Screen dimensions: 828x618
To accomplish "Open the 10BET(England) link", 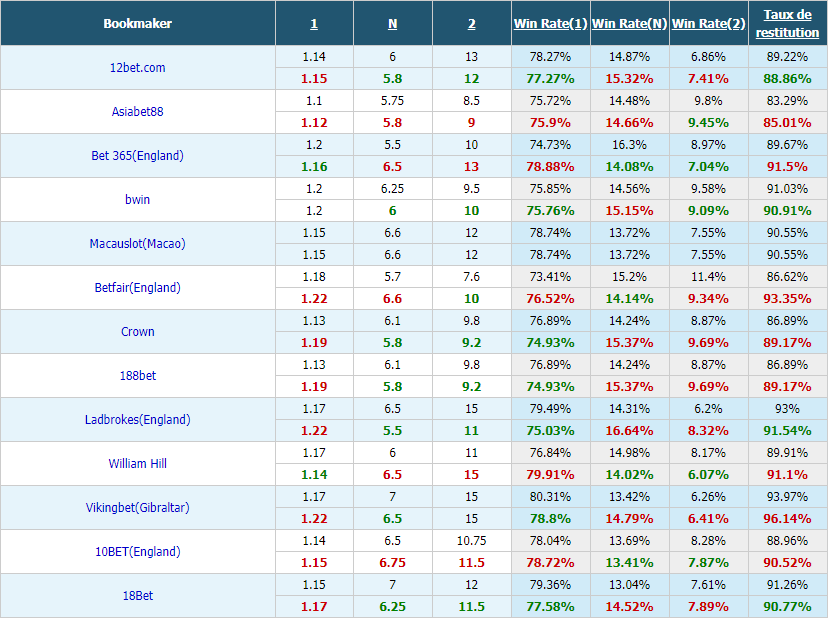I will (x=137, y=551).
